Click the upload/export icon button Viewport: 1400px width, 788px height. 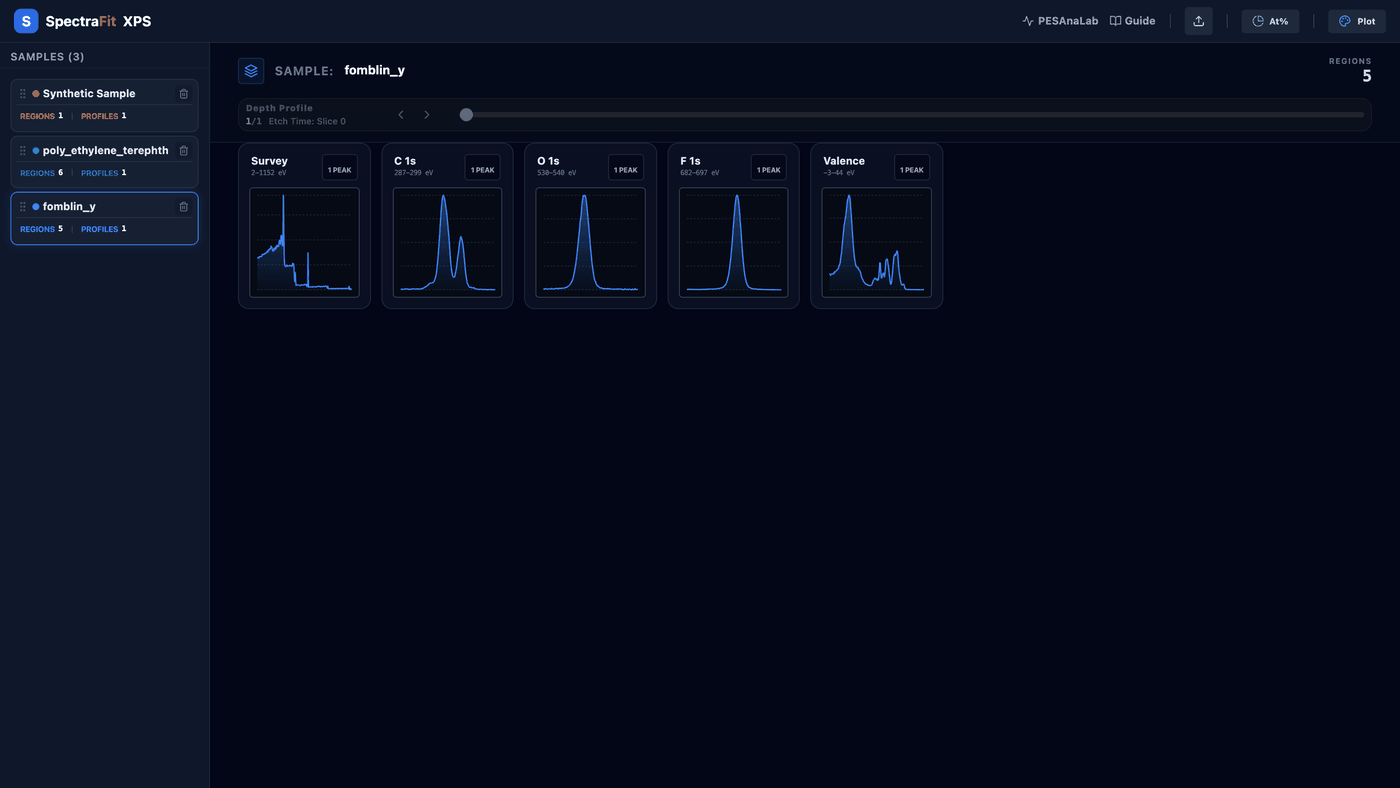1199,21
